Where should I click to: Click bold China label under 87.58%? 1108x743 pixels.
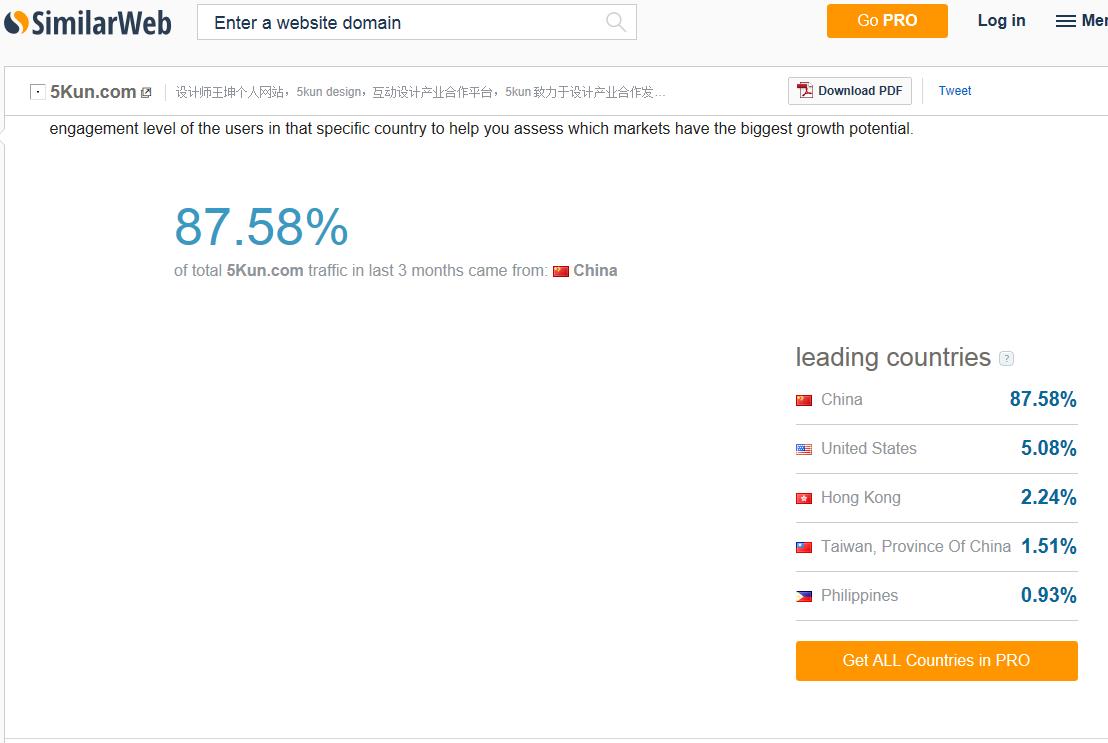[595, 271]
